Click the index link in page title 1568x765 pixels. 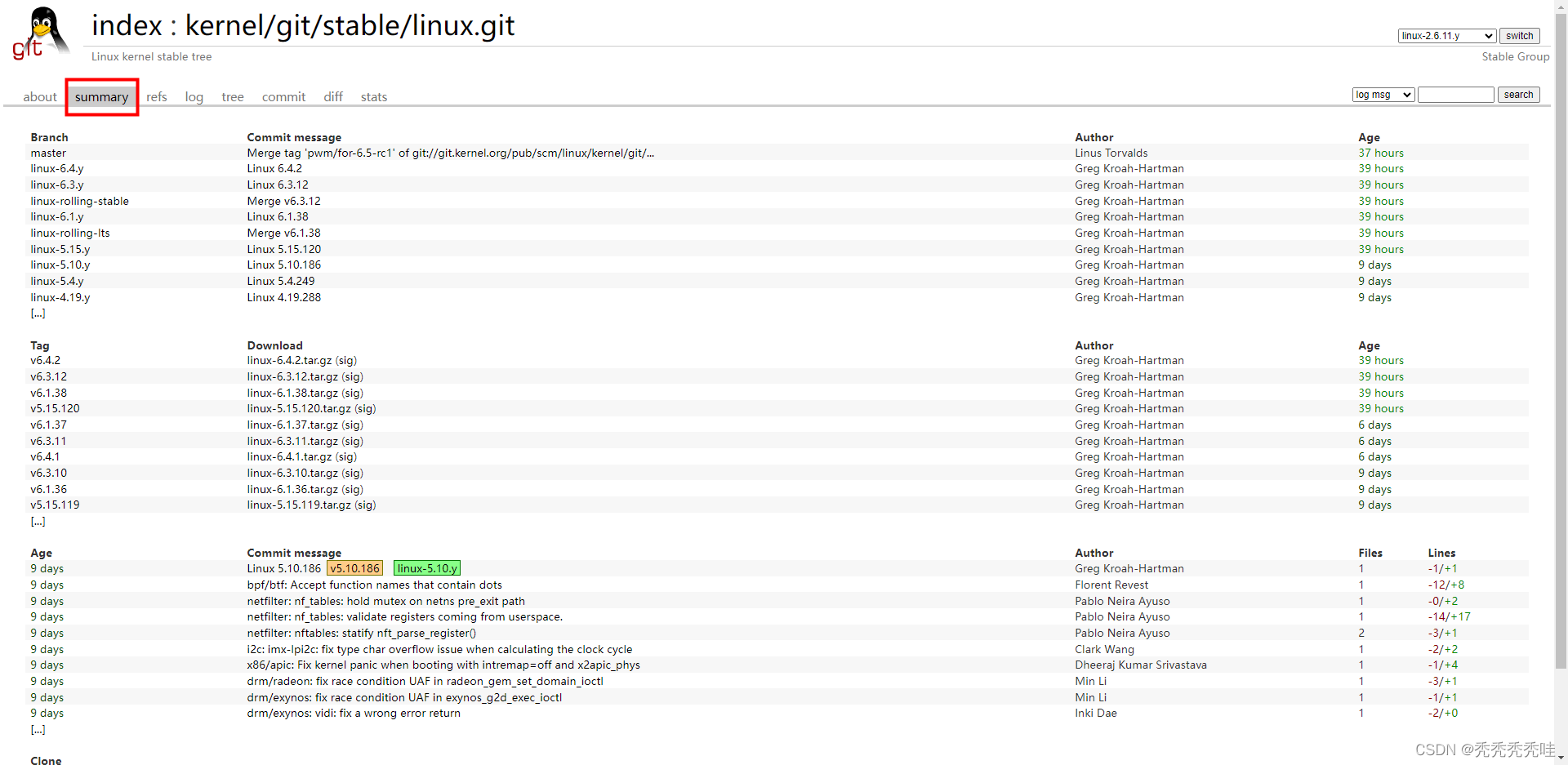point(127,26)
